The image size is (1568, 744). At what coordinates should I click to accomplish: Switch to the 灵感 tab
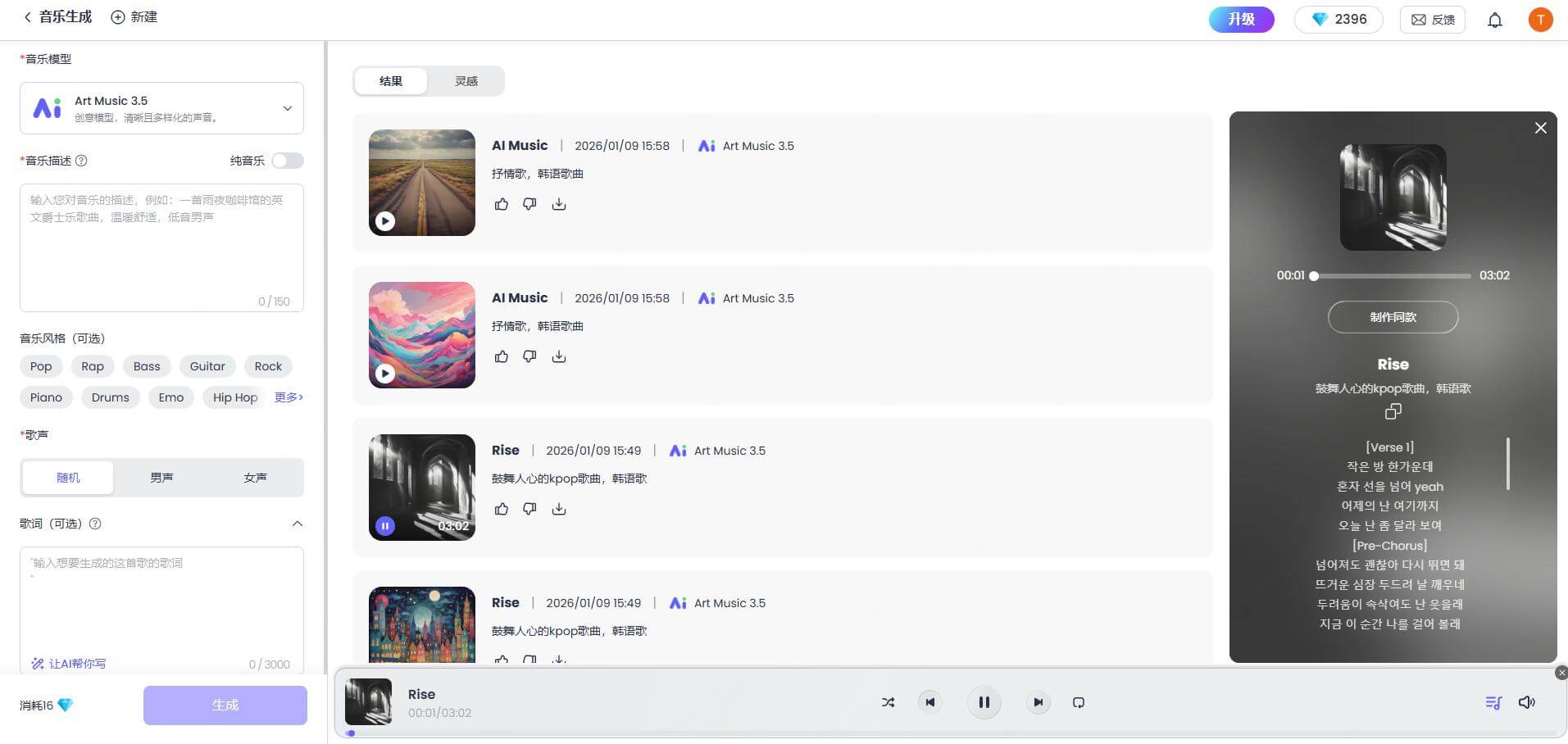click(x=466, y=81)
